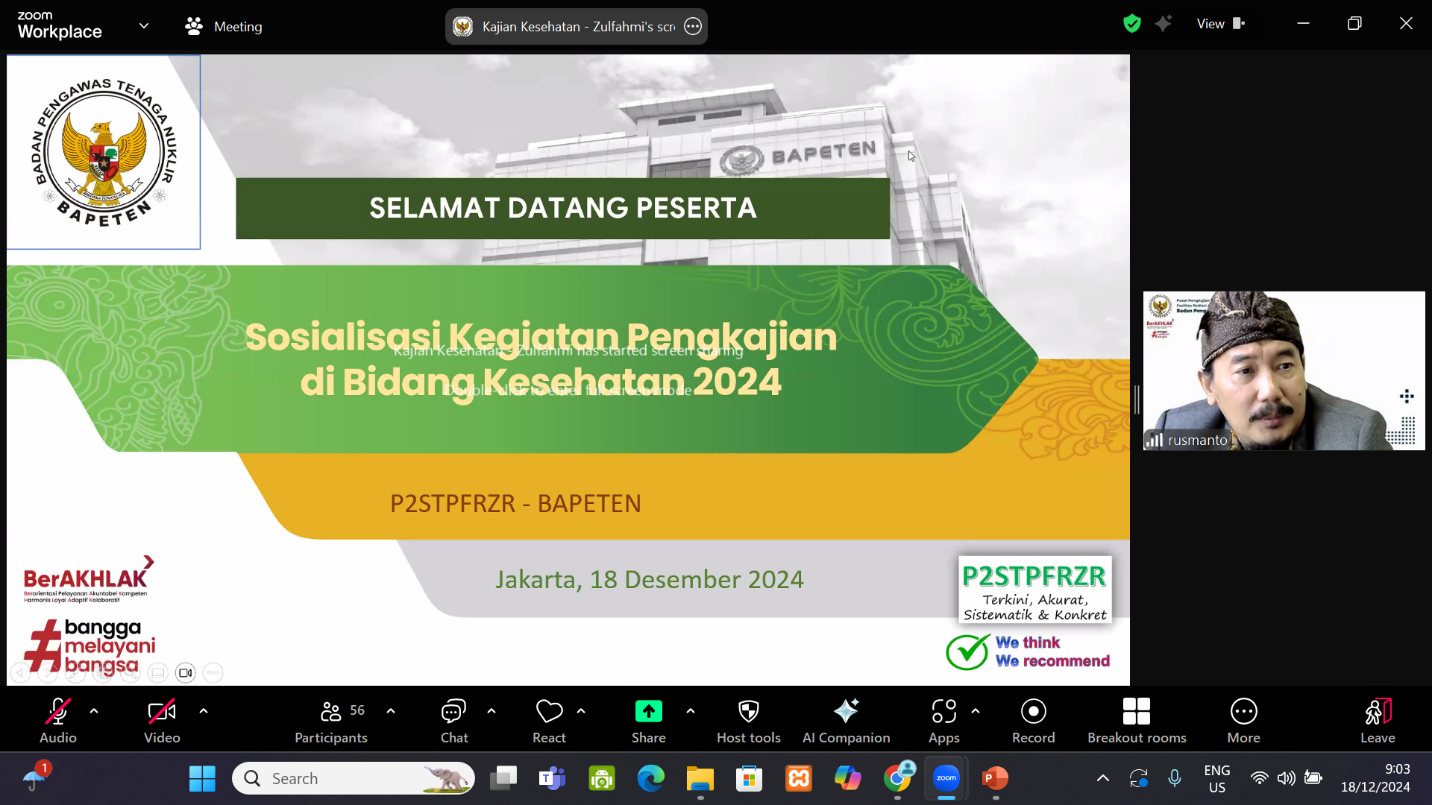Click rusmanto's video thumbnail
The height and width of the screenshot is (805, 1432).
click(x=1283, y=370)
